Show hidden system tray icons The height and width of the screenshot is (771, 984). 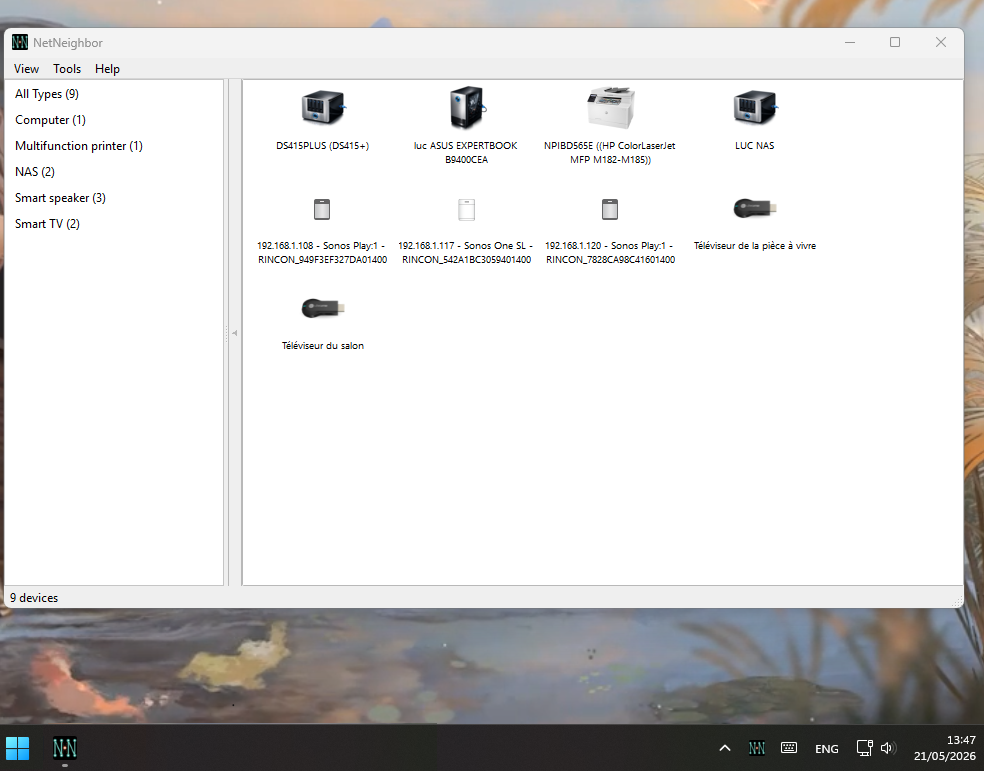tap(725, 748)
